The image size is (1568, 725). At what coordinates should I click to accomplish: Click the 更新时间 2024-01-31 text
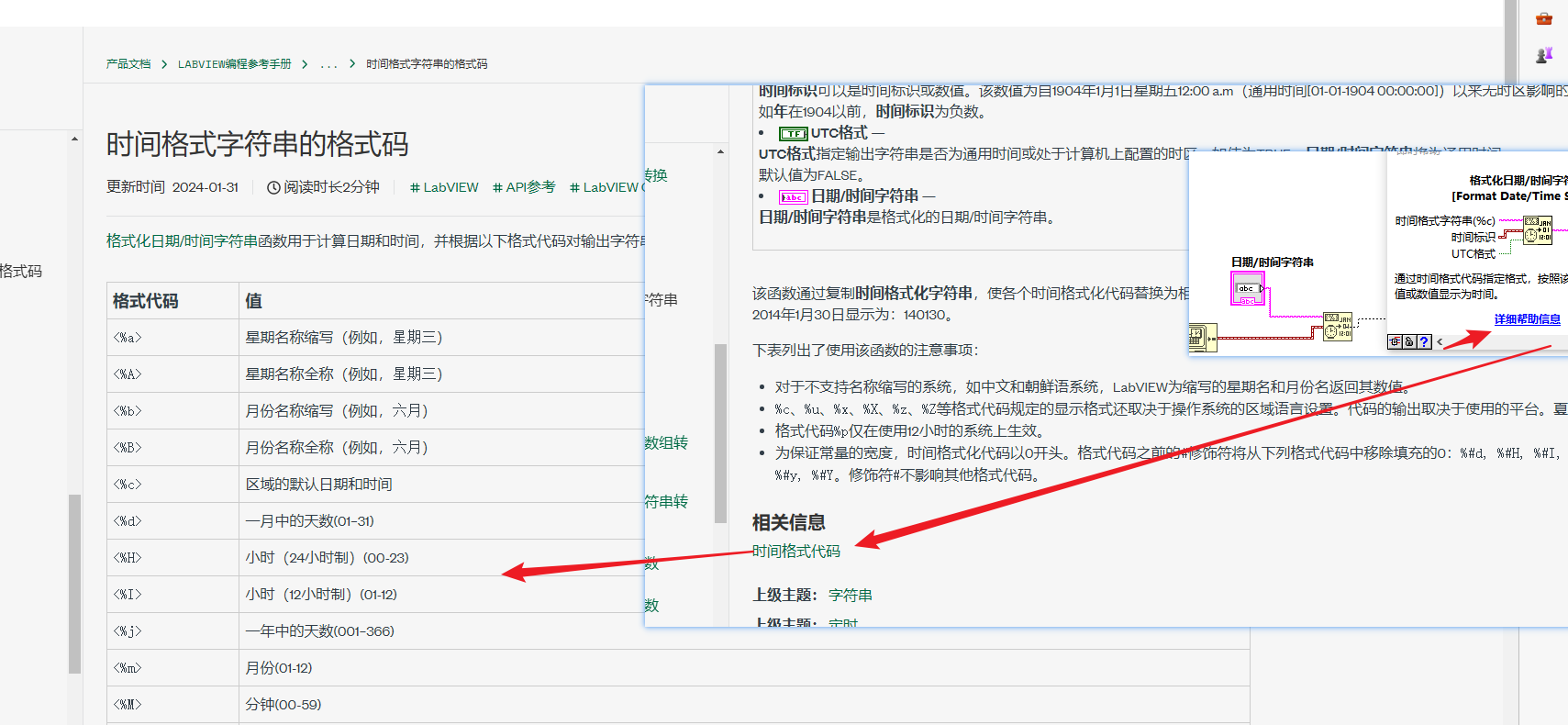coord(172,187)
